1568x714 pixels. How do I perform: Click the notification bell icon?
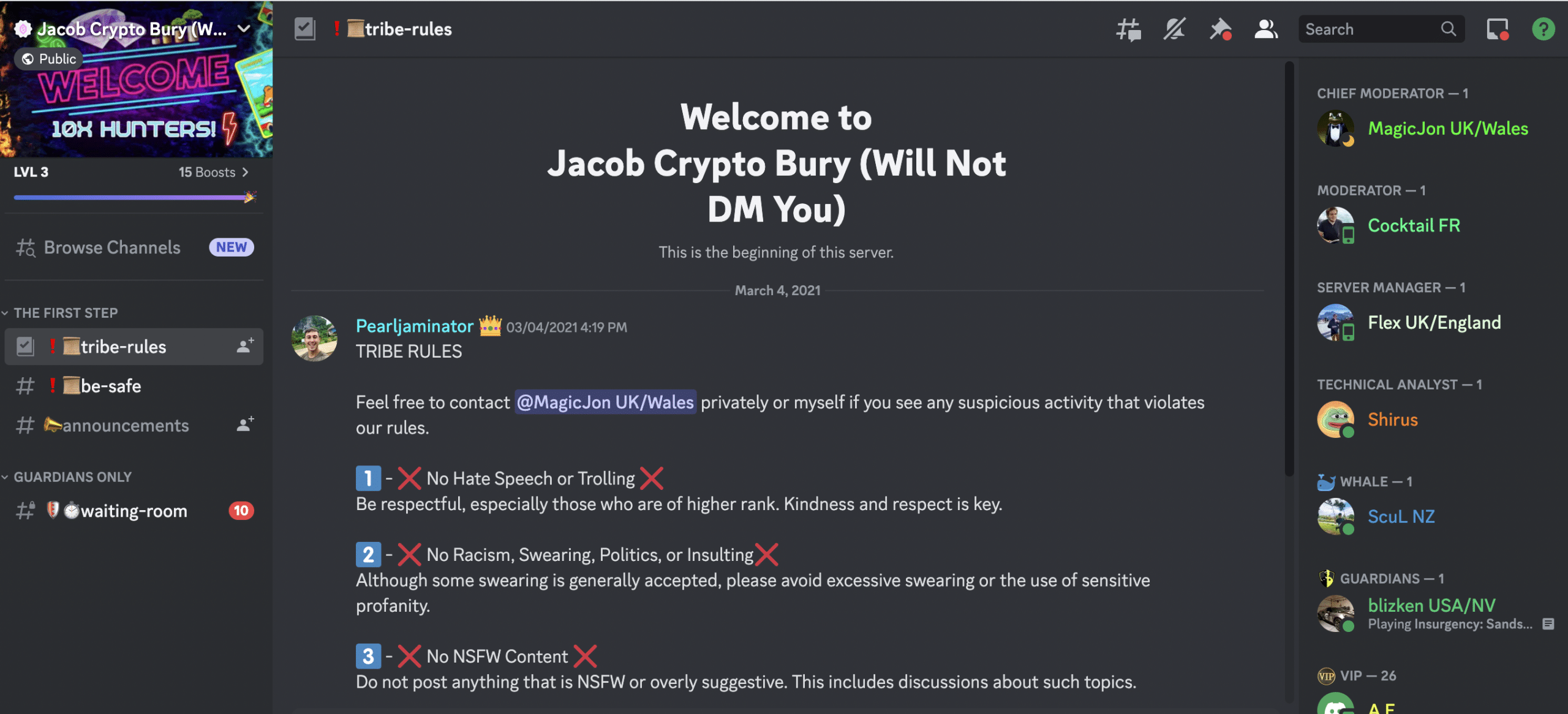coord(1175,27)
